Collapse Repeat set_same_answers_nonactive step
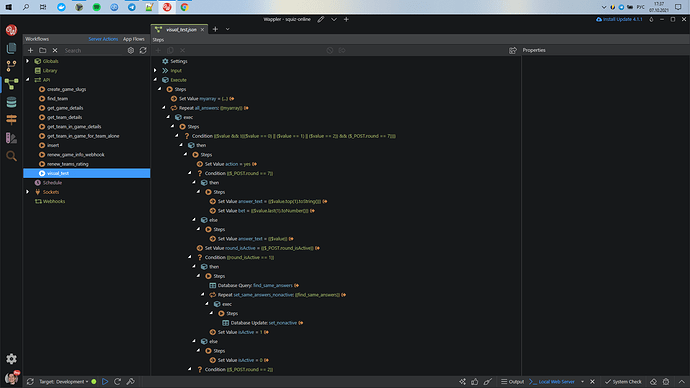Viewport: 690px width, 388px height. point(202,294)
